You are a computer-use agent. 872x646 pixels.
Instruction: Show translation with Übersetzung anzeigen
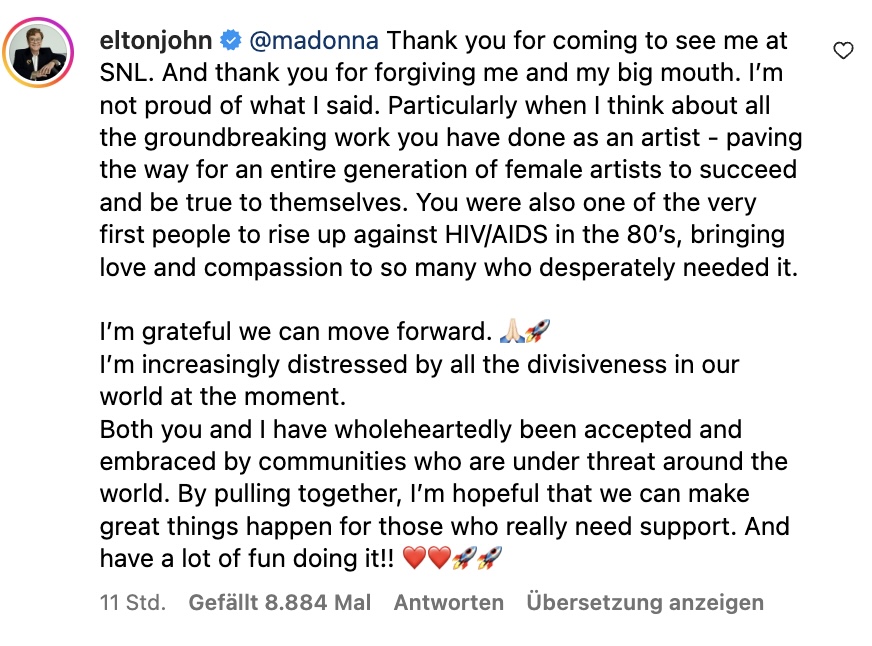tap(645, 603)
